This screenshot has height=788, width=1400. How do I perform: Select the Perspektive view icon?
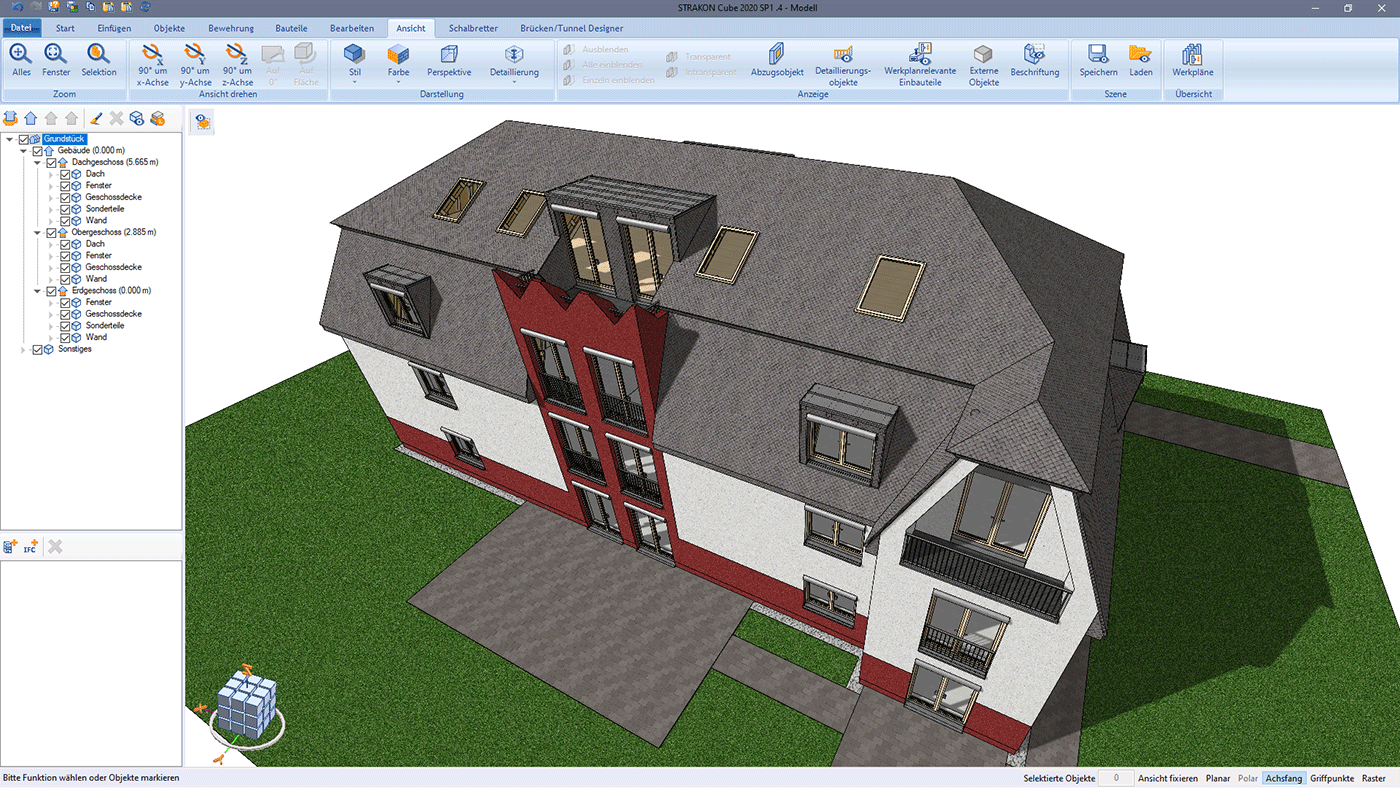coord(449,58)
